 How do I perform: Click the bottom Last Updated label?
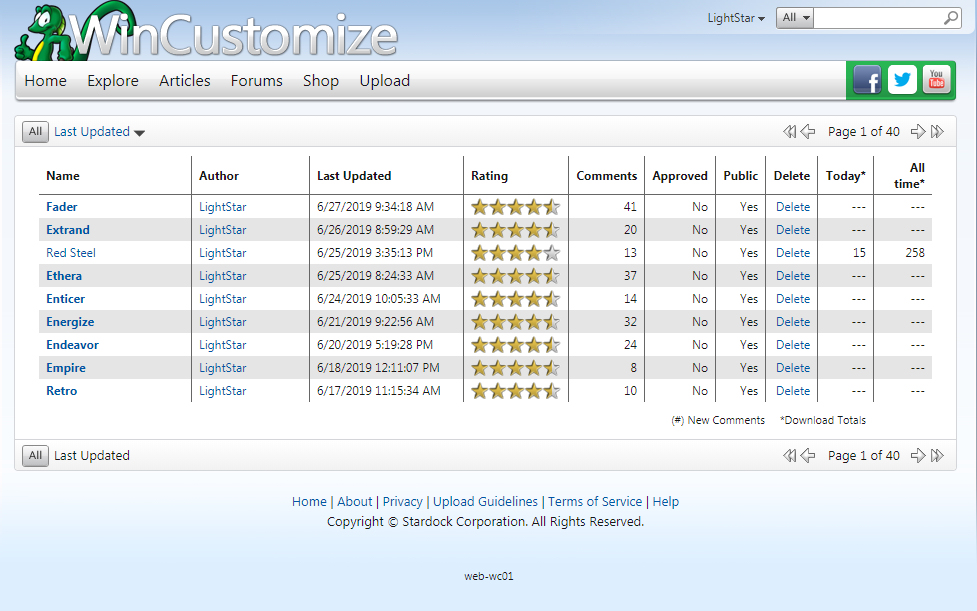(92, 455)
